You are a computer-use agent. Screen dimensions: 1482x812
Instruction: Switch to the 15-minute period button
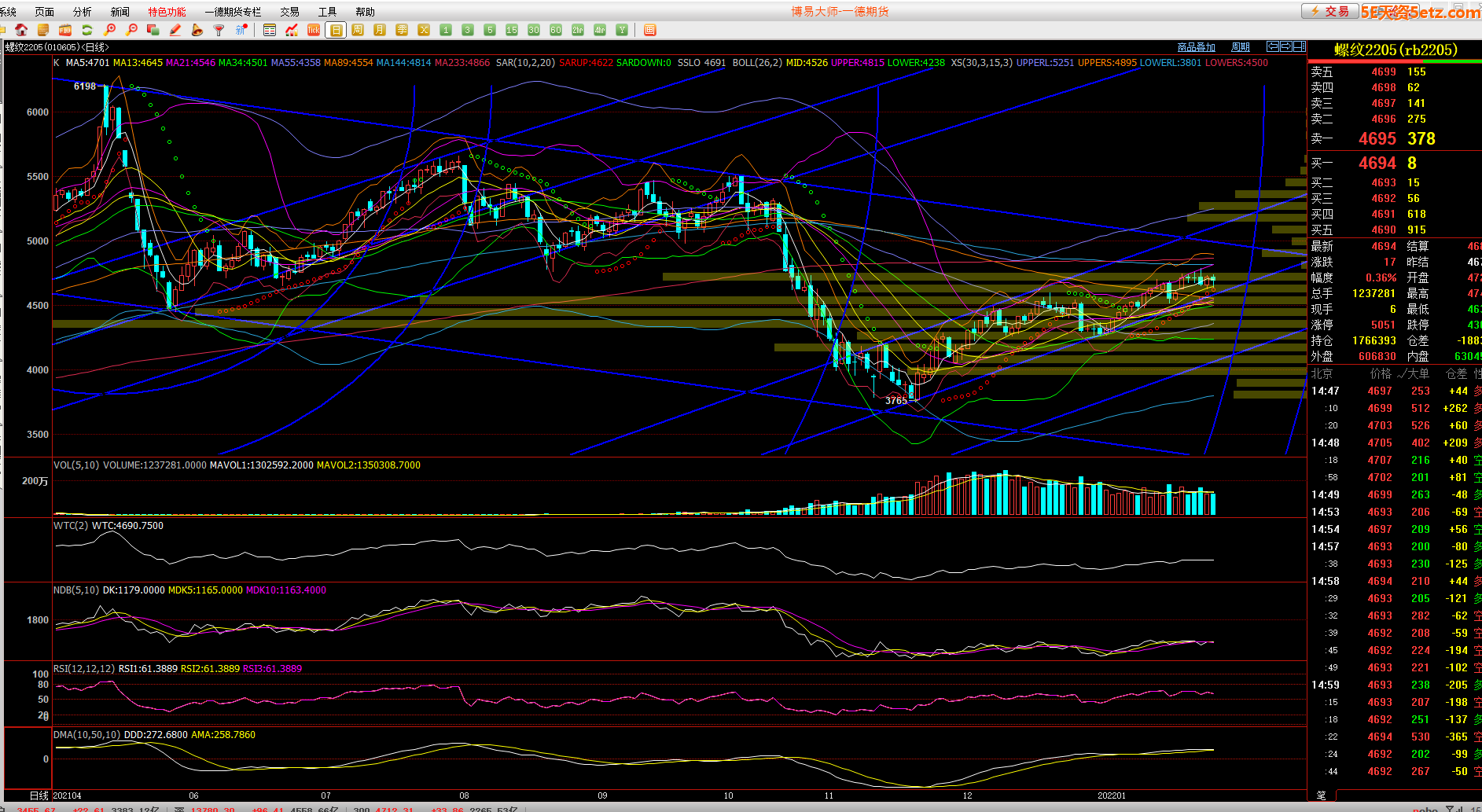(512, 30)
